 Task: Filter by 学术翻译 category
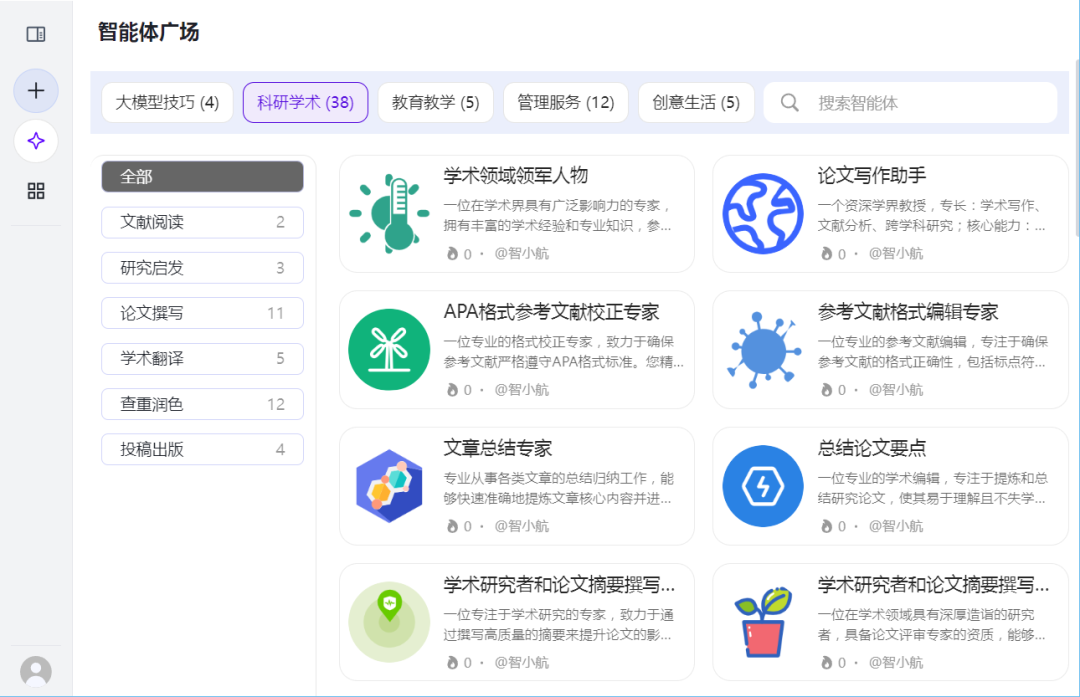[202, 358]
